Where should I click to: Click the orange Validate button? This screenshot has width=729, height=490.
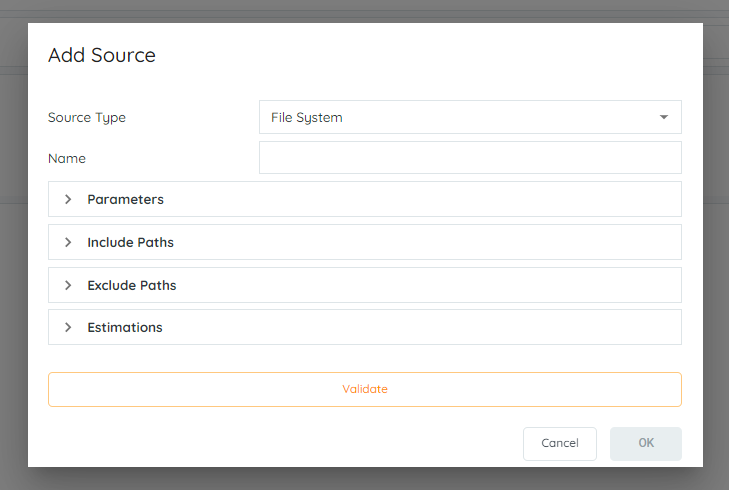(x=365, y=390)
